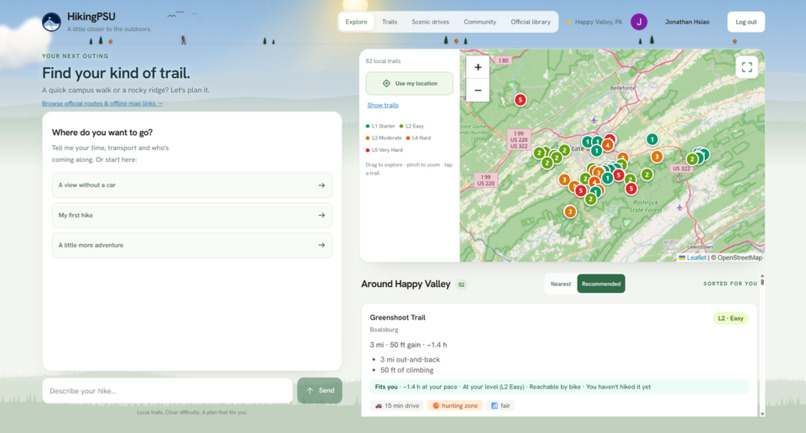Click arrow icon on 'A little more adventure'

[x=322, y=245]
